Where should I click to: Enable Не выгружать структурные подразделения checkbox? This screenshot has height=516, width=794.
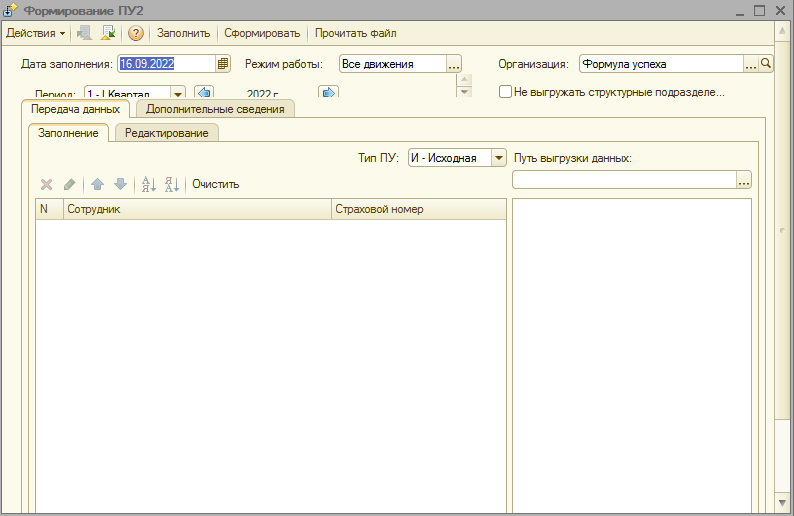pos(506,92)
